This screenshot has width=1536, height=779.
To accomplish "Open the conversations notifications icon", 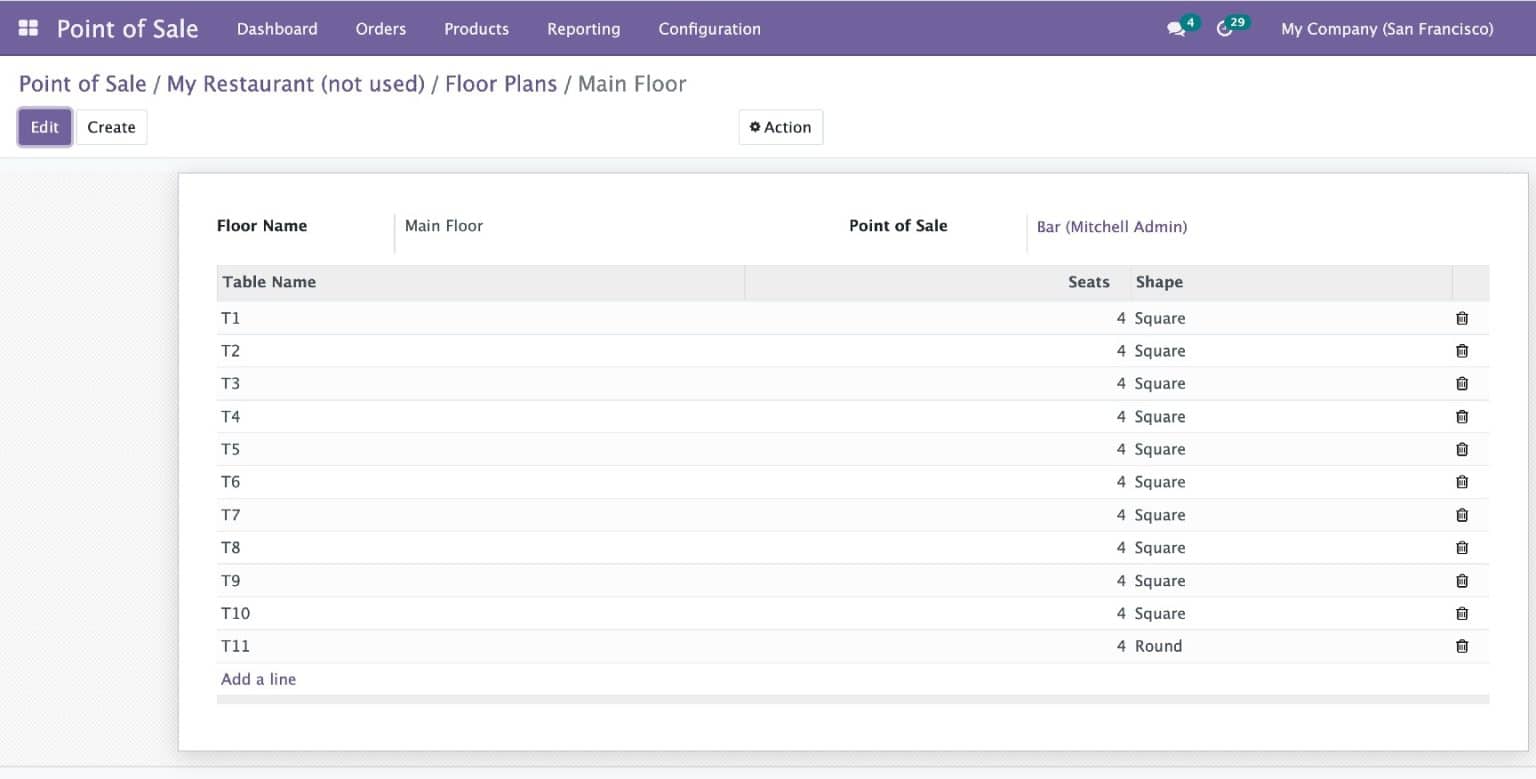I will [1174, 27].
